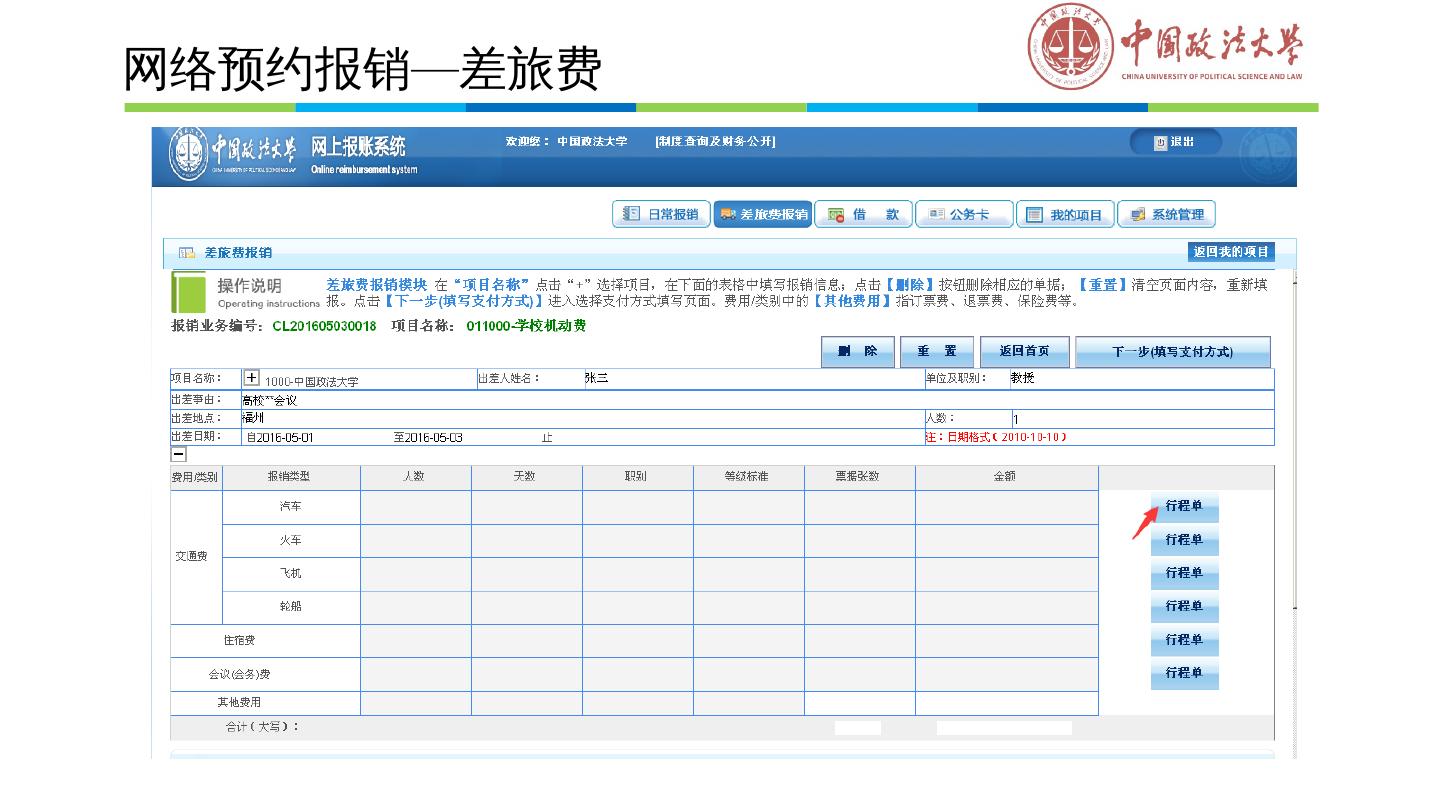The image size is (1440, 810).
Task: Open the 日常报销 tab
Action: tap(661, 215)
